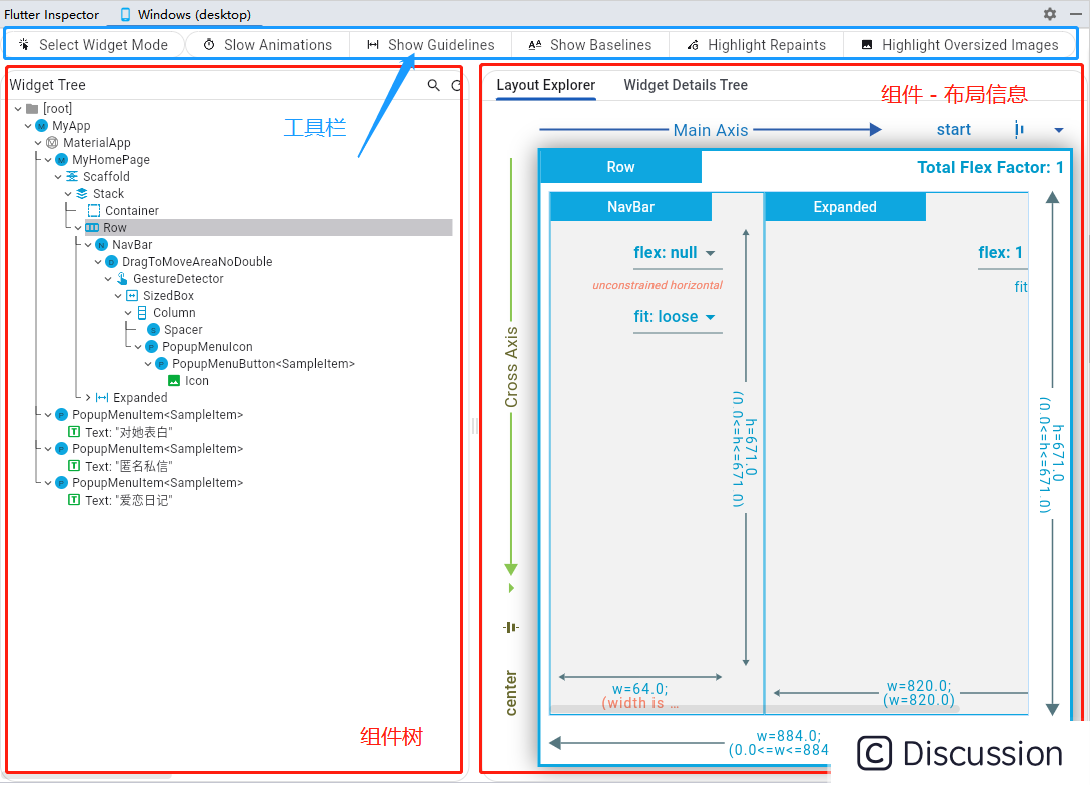The height and width of the screenshot is (785, 1090).
Task: Select the Icon tree item
Action: tap(196, 381)
